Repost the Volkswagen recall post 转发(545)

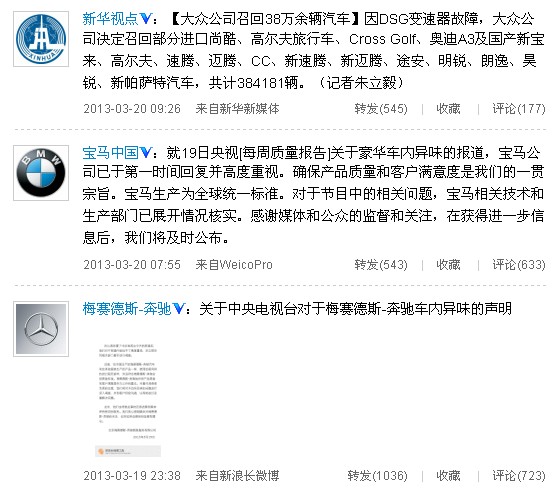tap(381, 109)
